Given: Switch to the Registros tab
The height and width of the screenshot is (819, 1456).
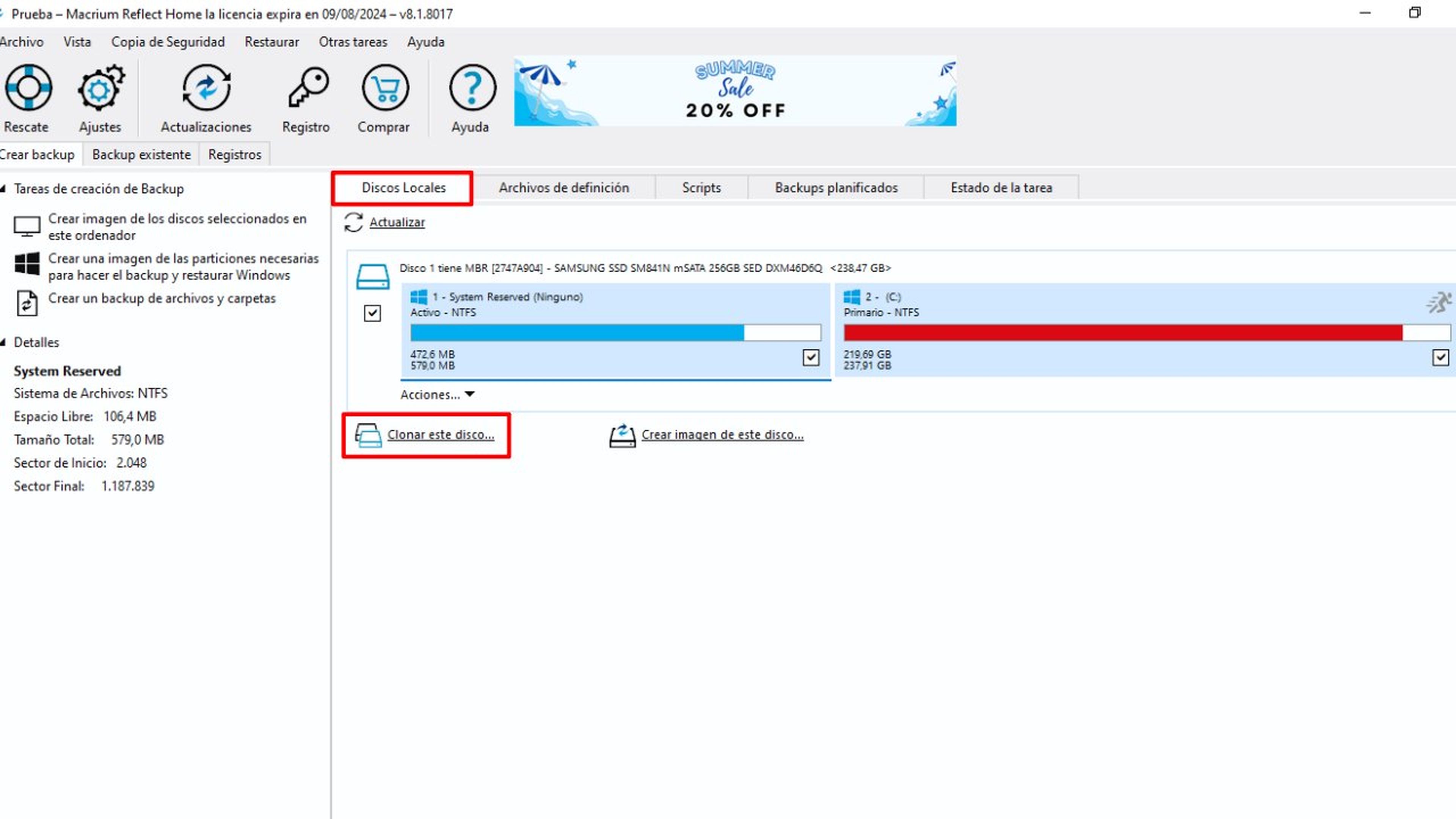Looking at the screenshot, I should [235, 154].
